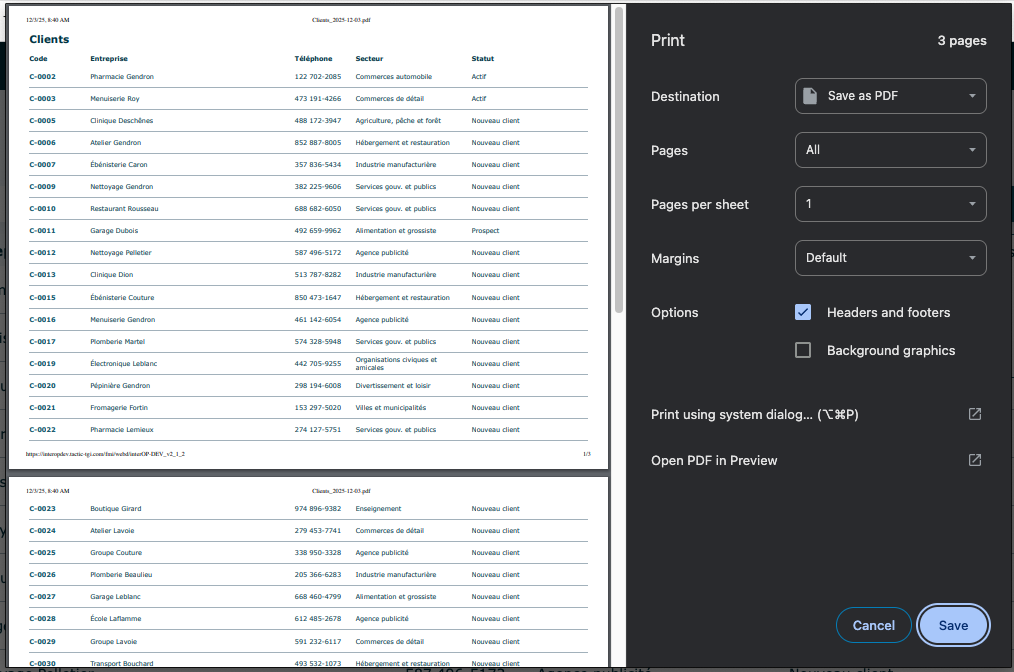Expand the Pages dropdown set to All

[x=890, y=150]
